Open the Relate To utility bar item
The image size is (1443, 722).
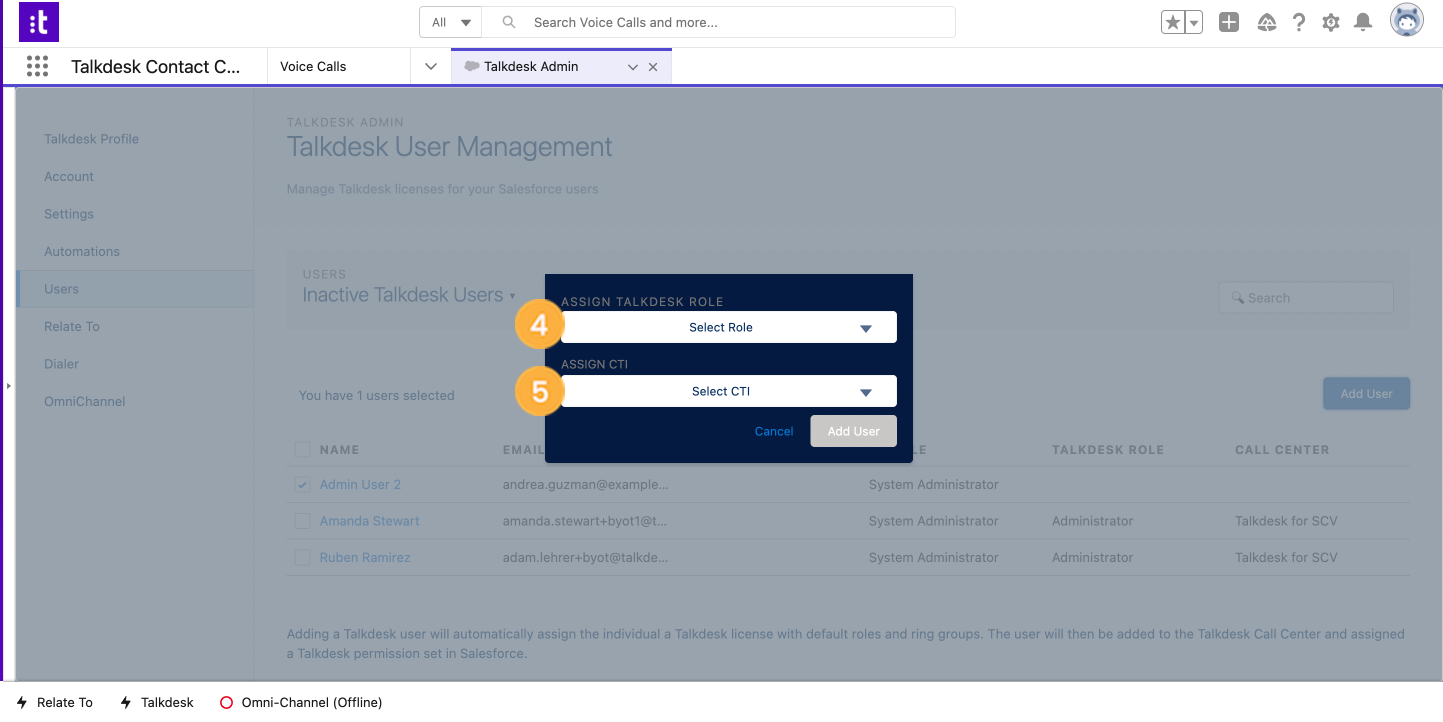point(55,702)
